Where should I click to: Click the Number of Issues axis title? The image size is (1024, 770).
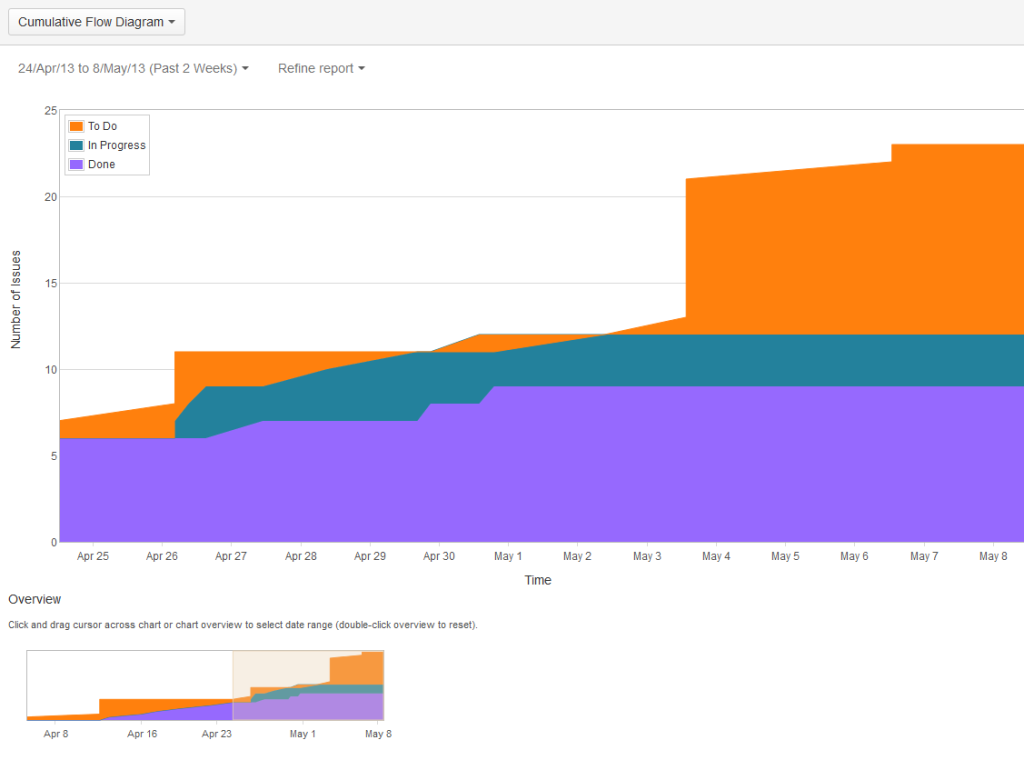(16, 299)
